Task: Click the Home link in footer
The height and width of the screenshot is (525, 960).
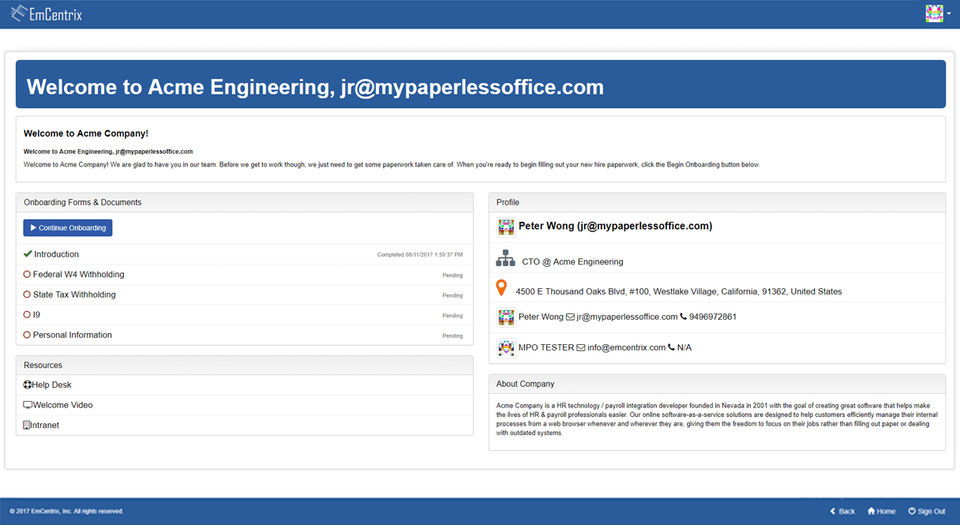Action: click(882, 511)
